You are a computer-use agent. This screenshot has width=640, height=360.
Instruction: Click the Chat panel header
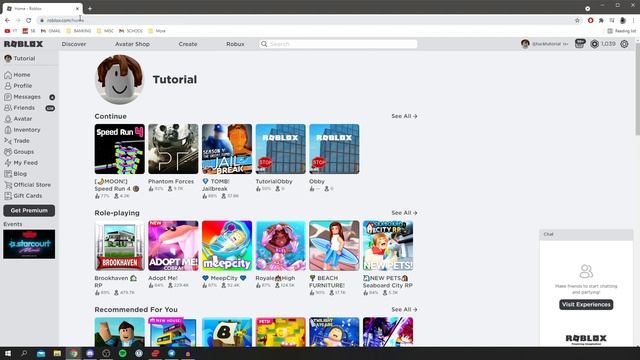(586, 234)
